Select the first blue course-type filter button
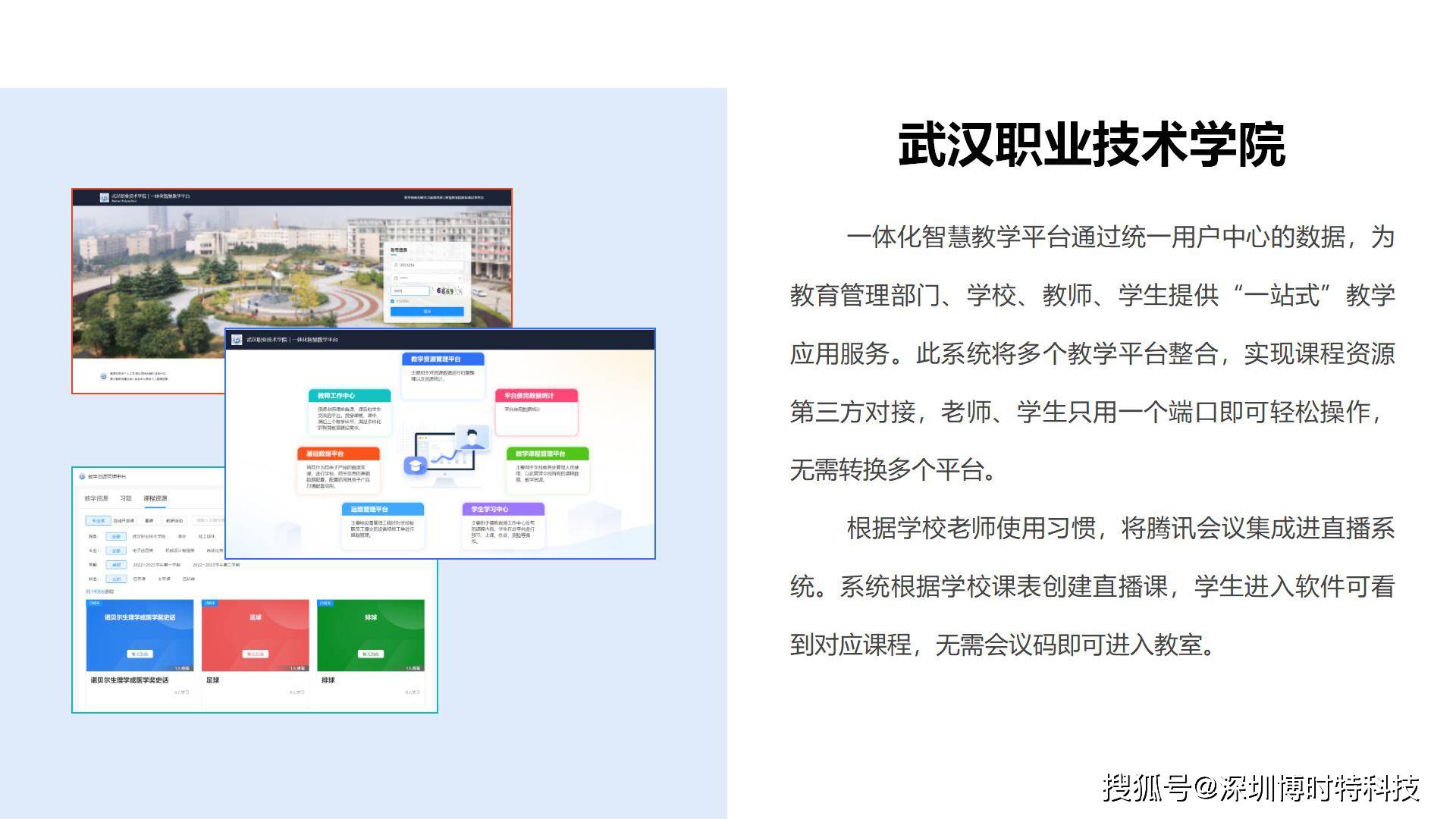This screenshot has height=819, width=1456. click(x=99, y=520)
